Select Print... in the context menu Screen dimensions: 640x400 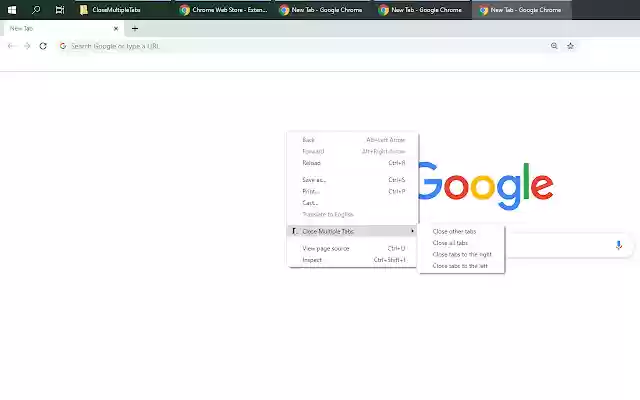click(353, 191)
